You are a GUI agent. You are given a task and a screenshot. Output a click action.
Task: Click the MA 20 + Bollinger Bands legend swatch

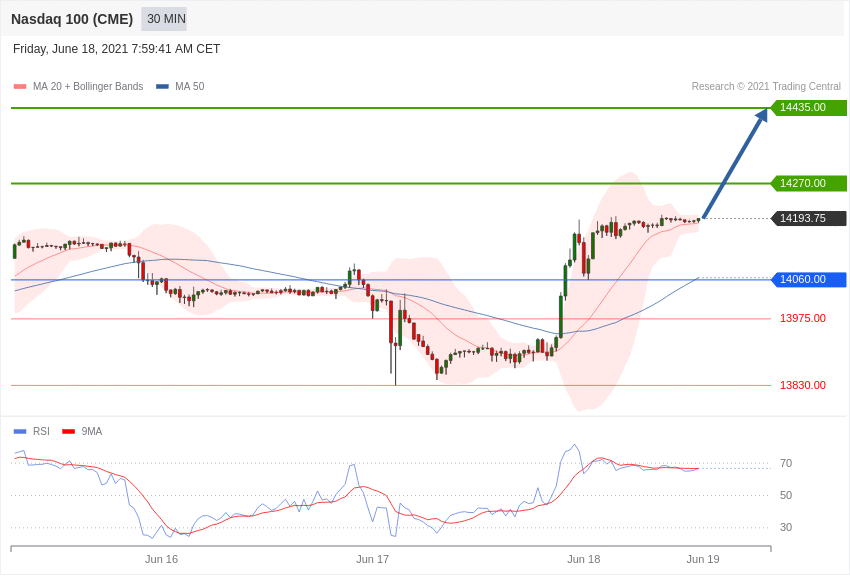(x=20, y=86)
